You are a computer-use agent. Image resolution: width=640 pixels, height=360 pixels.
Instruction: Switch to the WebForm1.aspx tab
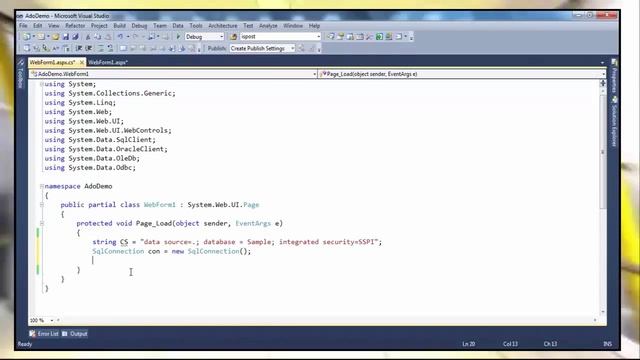[108, 62]
